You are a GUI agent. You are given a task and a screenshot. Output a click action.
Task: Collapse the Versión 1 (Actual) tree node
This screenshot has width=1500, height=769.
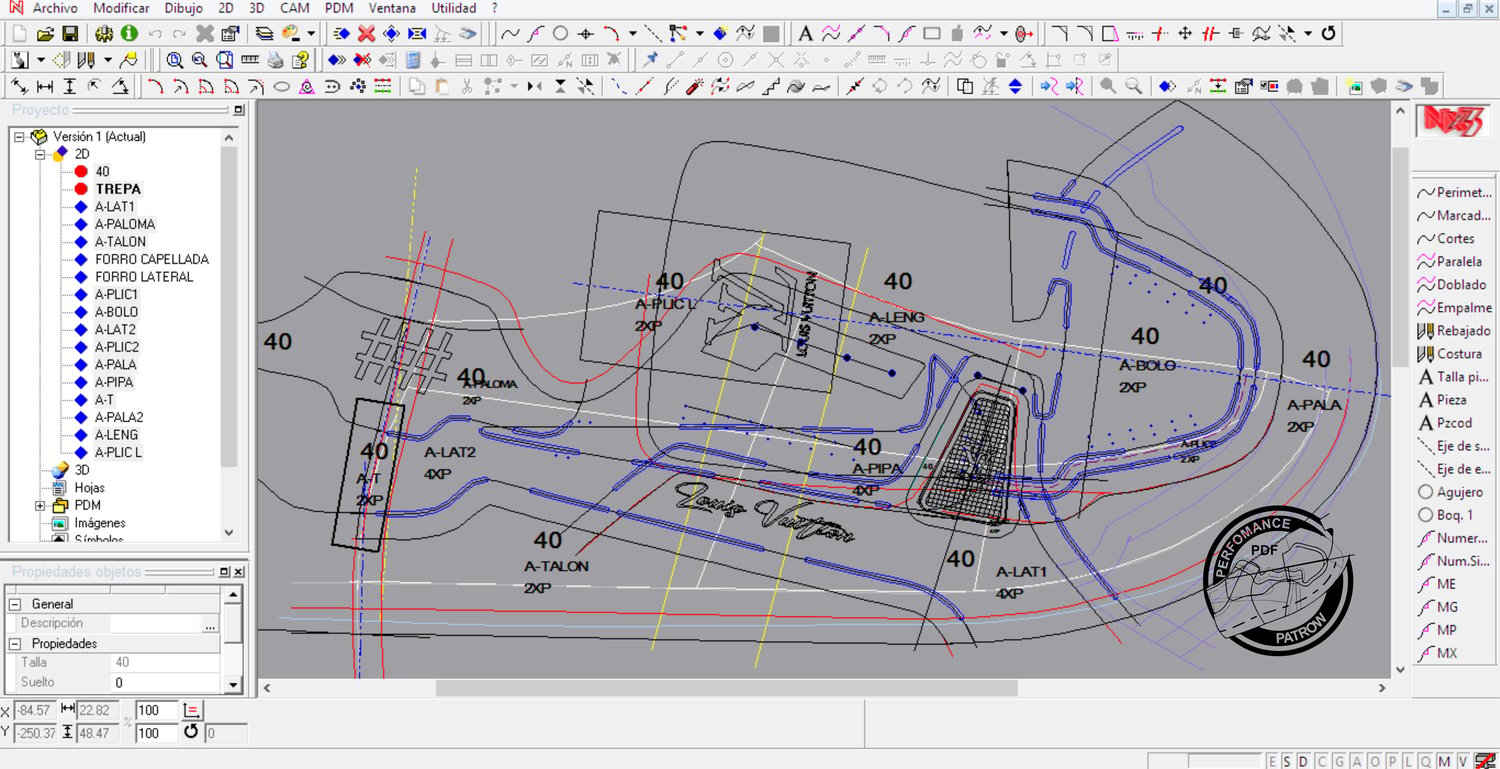(19, 137)
